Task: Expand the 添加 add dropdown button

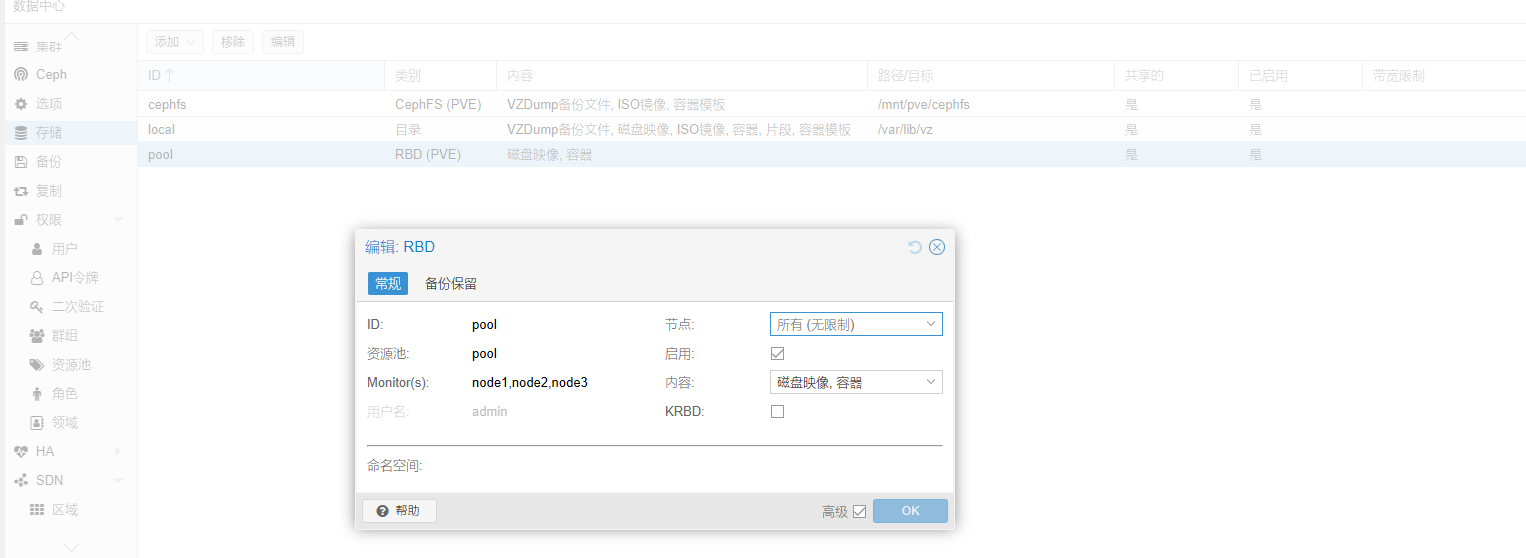Action: pyautogui.click(x=175, y=42)
